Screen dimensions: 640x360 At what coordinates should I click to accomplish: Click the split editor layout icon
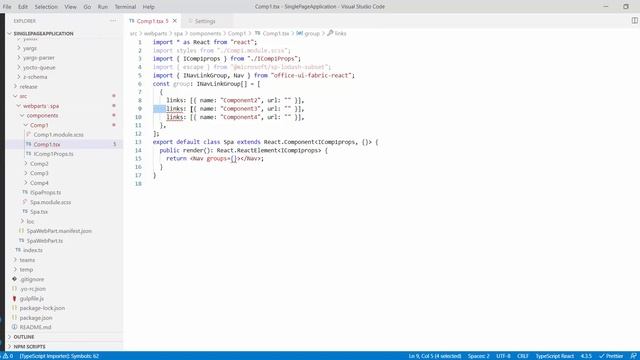click(x=634, y=20)
